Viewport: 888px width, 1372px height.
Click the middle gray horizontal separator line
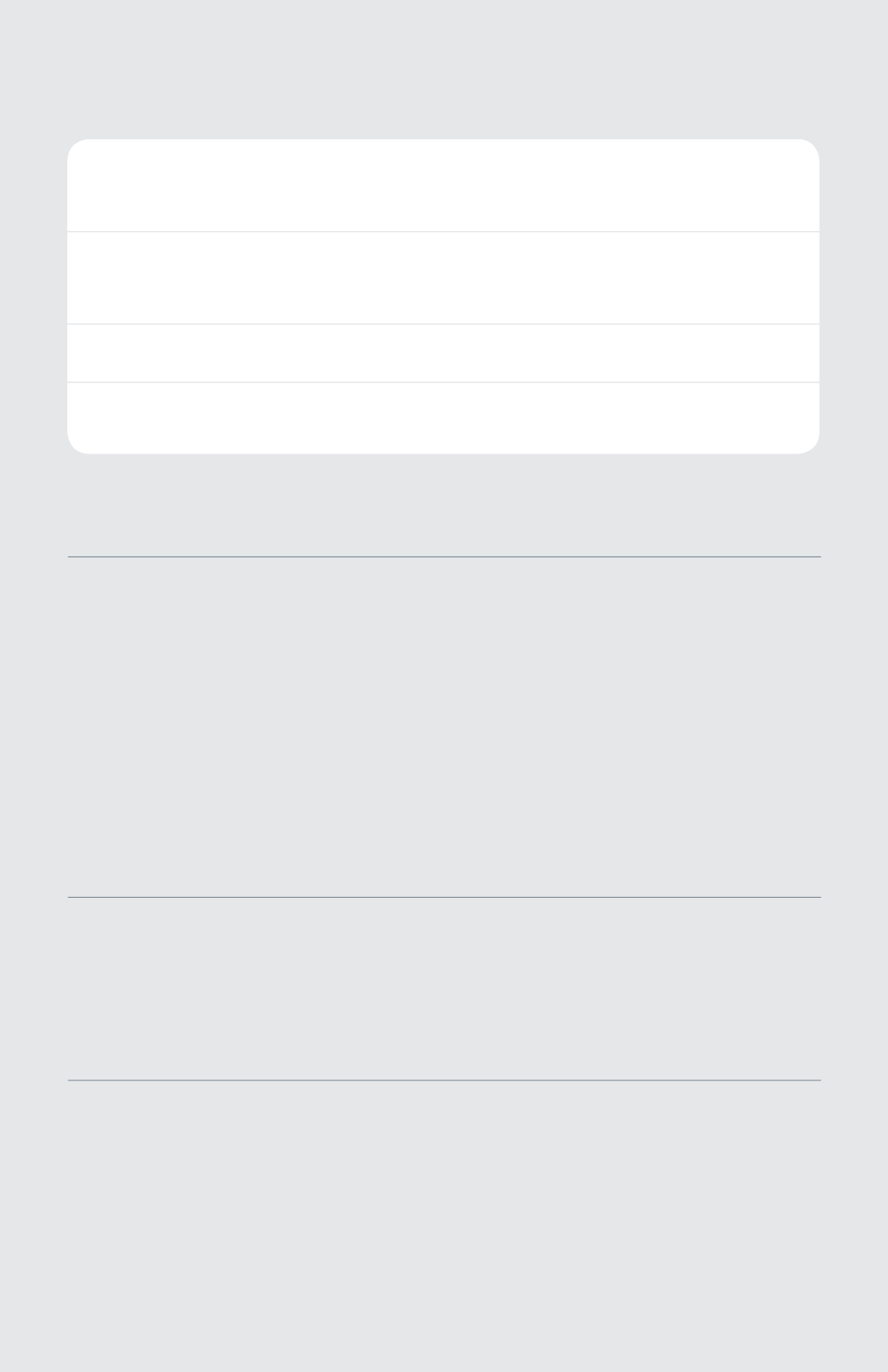(444, 897)
